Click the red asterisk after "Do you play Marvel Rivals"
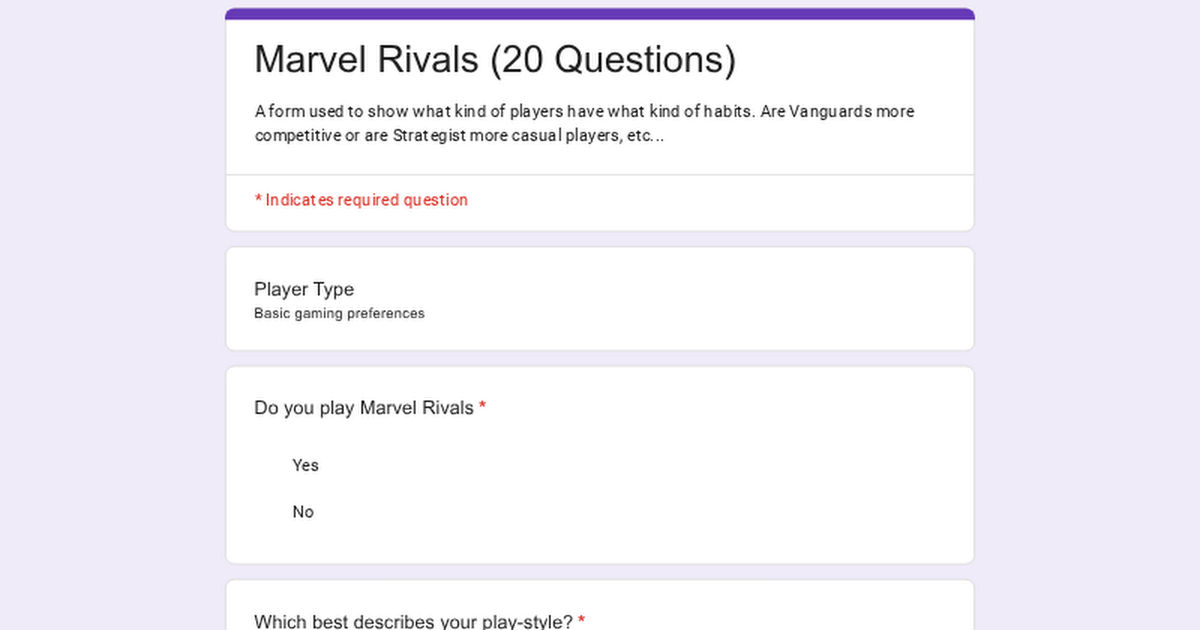This screenshot has width=1200, height=630. pos(482,408)
